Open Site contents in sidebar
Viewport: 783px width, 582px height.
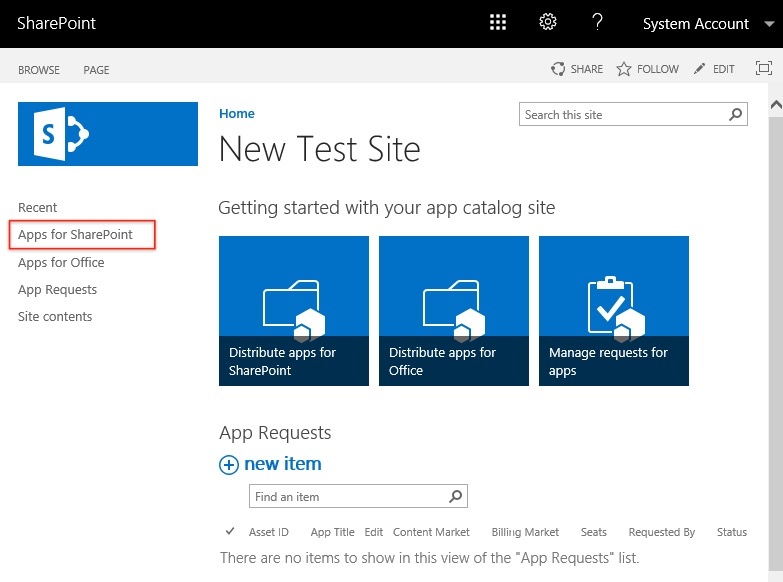pyautogui.click(x=55, y=317)
